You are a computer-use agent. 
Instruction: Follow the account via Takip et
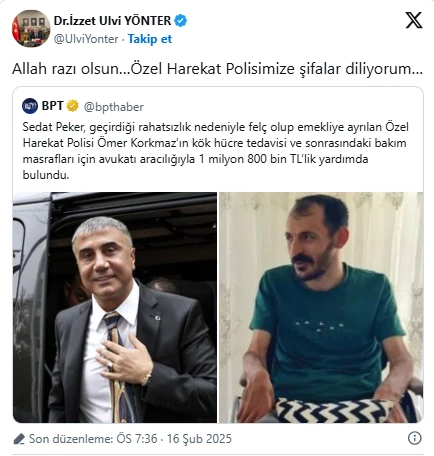point(150,39)
